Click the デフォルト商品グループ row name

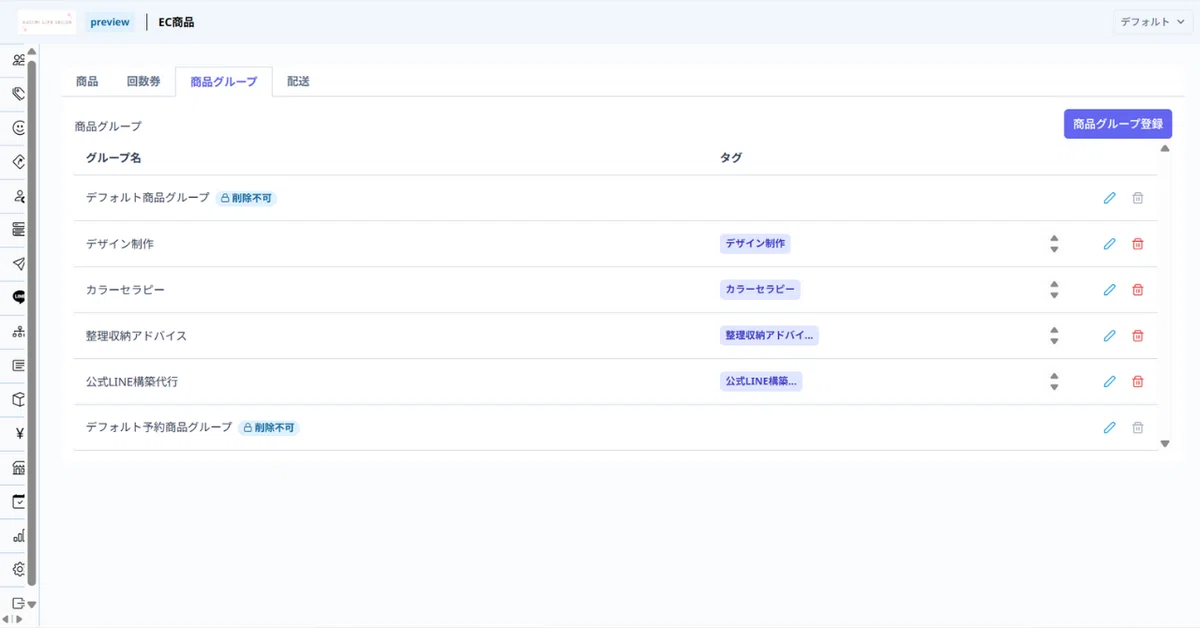pos(148,198)
